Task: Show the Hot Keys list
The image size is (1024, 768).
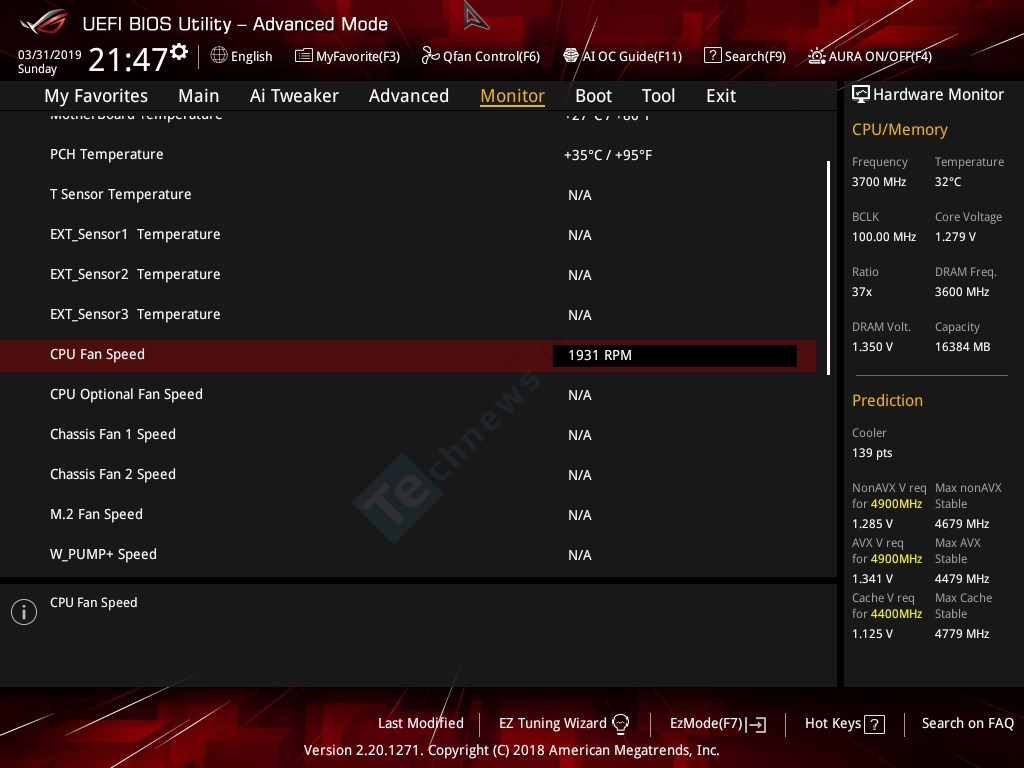Action: (833, 723)
